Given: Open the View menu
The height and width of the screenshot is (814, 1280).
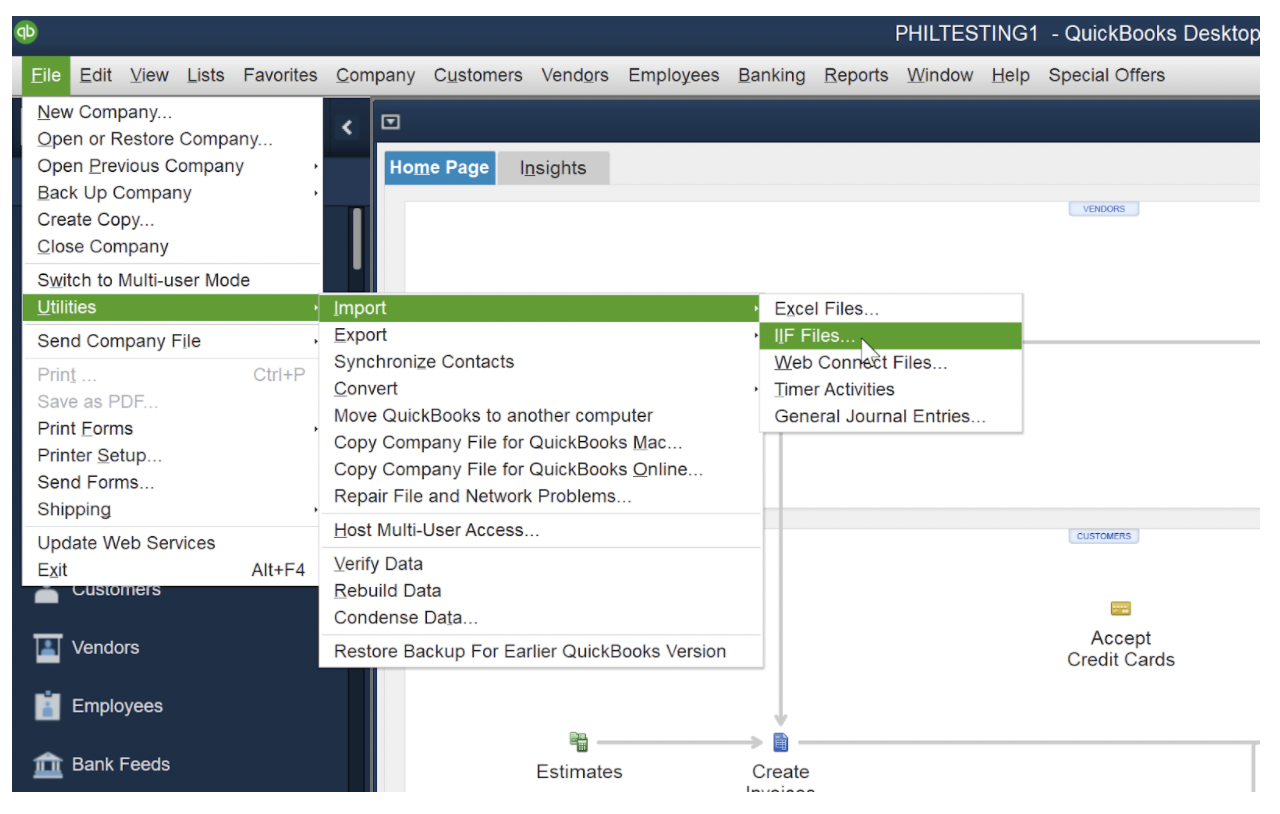Looking at the screenshot, I should point(149,75).
